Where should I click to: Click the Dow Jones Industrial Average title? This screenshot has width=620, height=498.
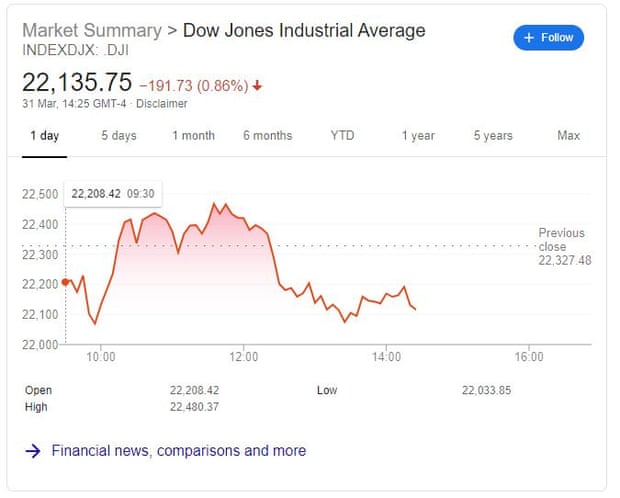click(x=304, y=30)
